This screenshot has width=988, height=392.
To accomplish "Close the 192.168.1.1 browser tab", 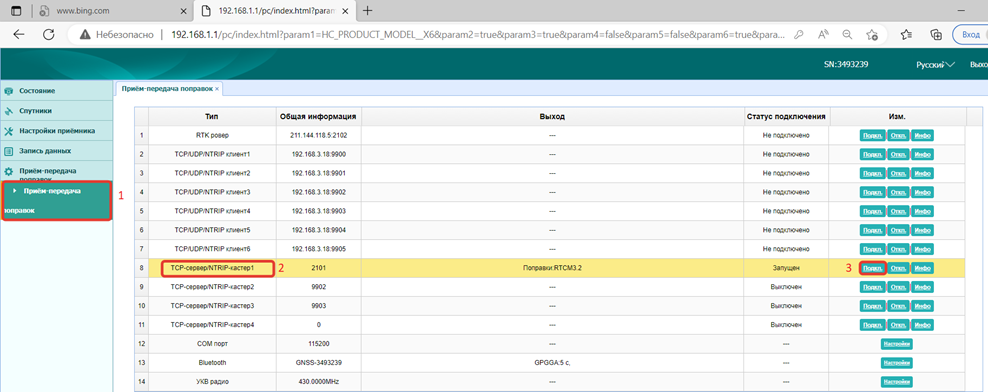I will tap(345, 11).
